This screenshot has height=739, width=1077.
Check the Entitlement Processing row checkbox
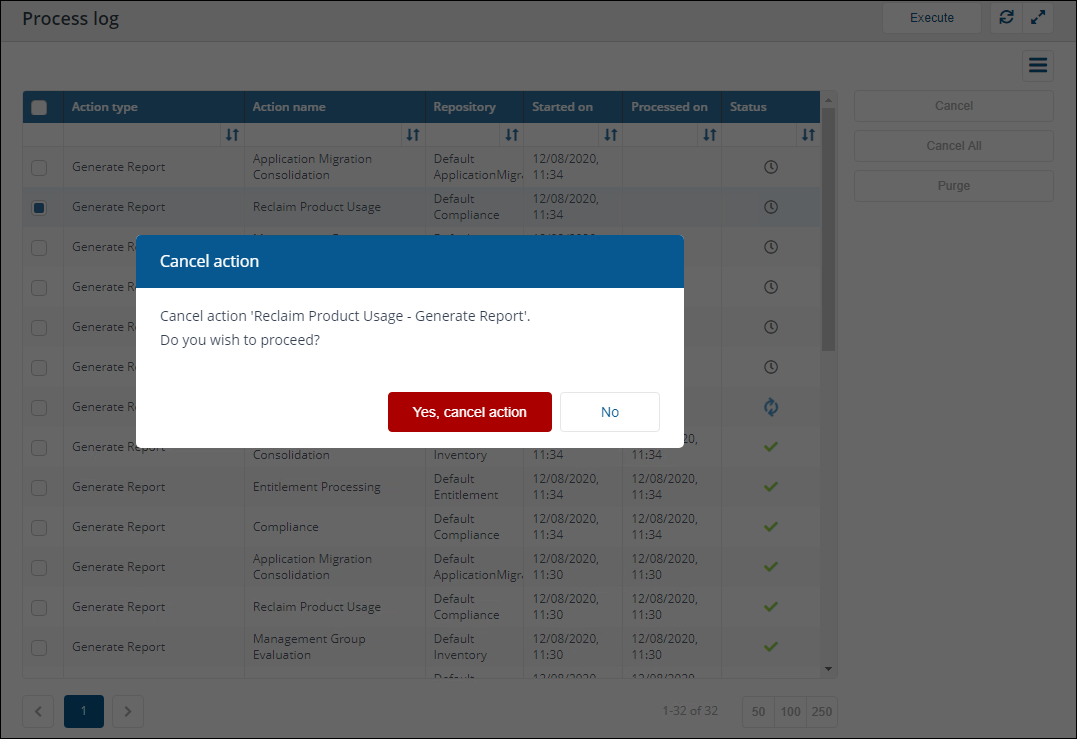tap(39, 488)
